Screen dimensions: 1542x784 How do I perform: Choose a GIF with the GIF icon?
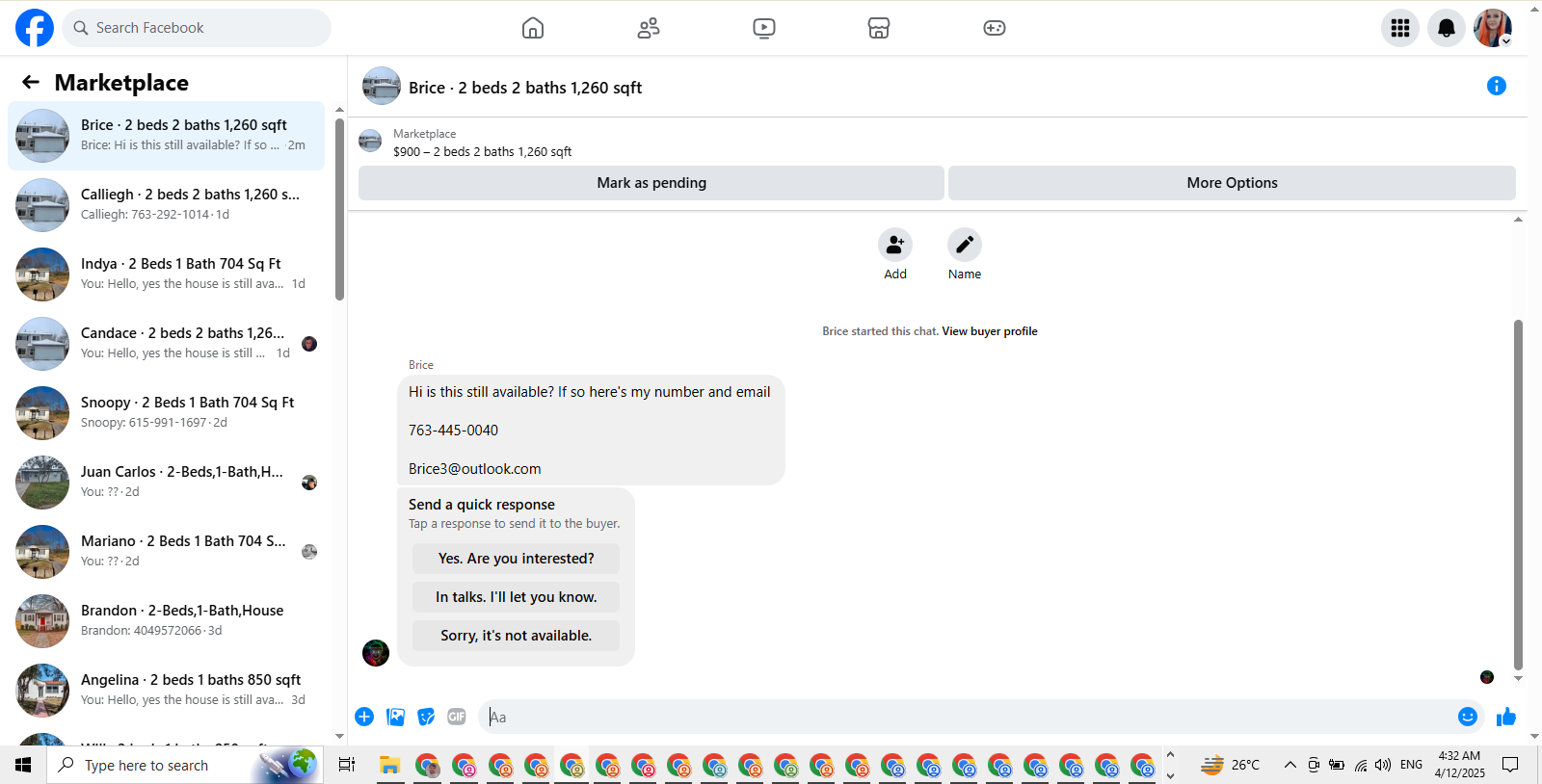point(457,717)
